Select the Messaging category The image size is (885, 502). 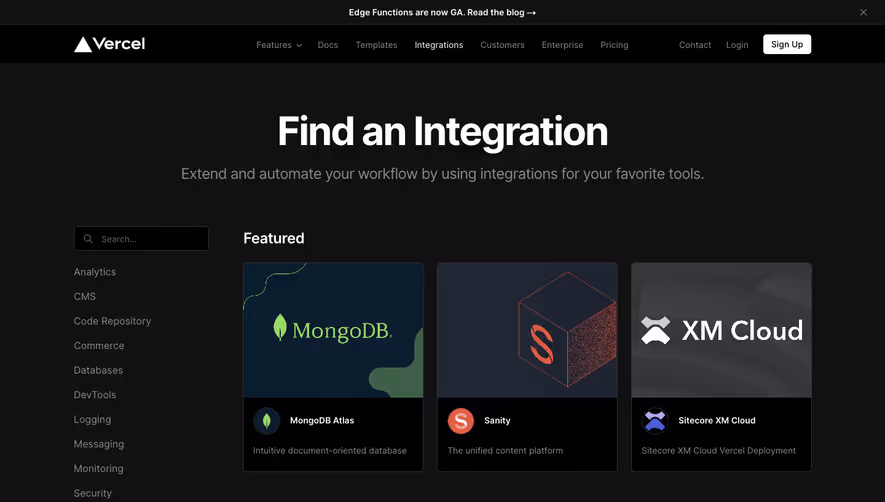[x=99, y=444]
